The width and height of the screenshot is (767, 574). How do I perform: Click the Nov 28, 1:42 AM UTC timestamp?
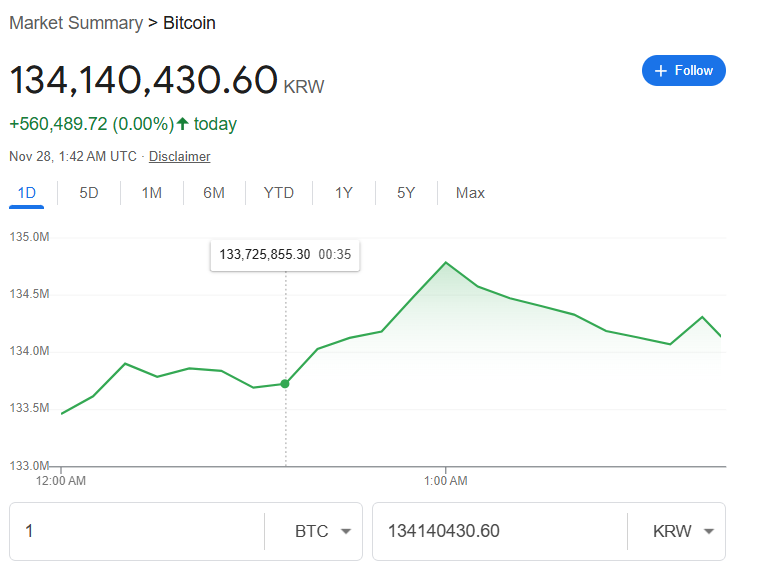point(73,156)
